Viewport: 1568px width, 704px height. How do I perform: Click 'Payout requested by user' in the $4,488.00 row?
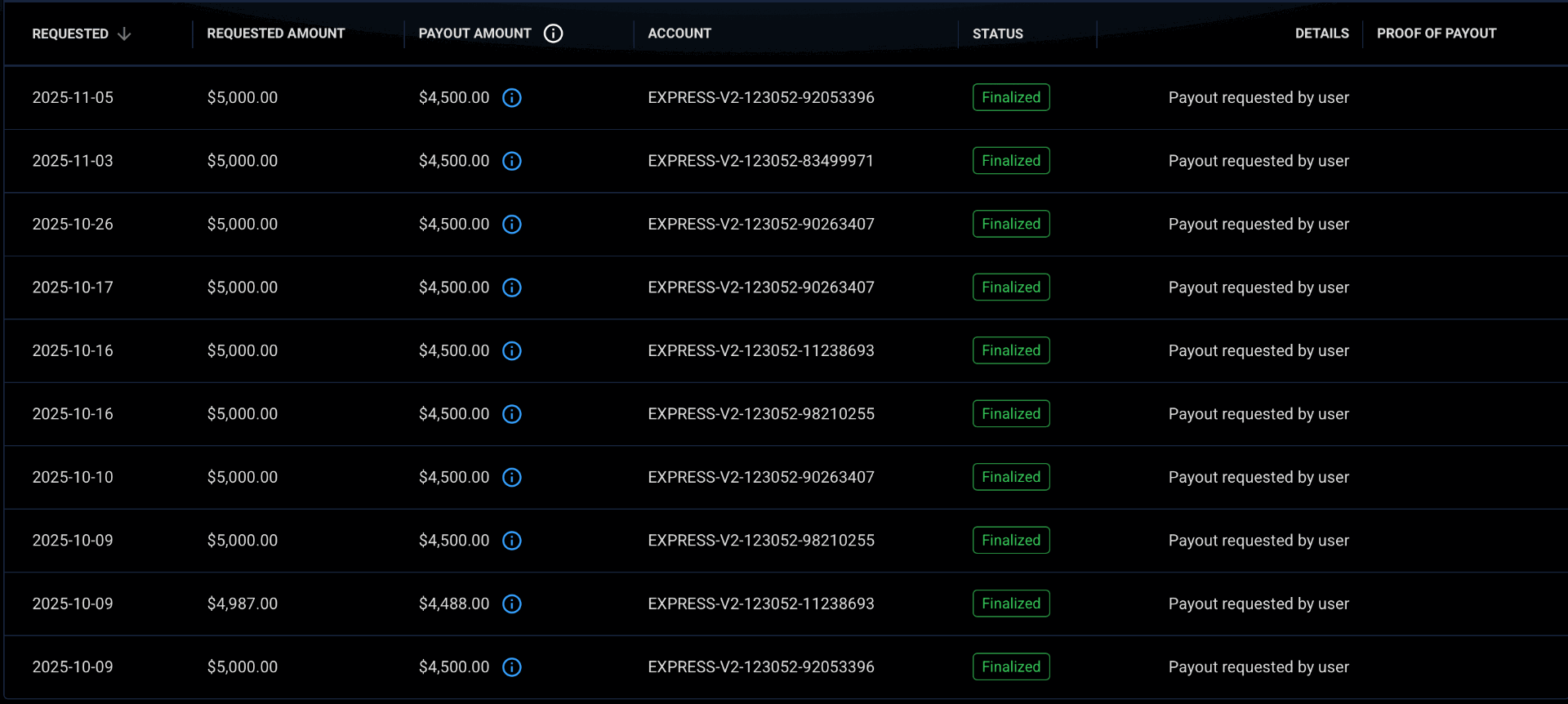(1258, 604)
